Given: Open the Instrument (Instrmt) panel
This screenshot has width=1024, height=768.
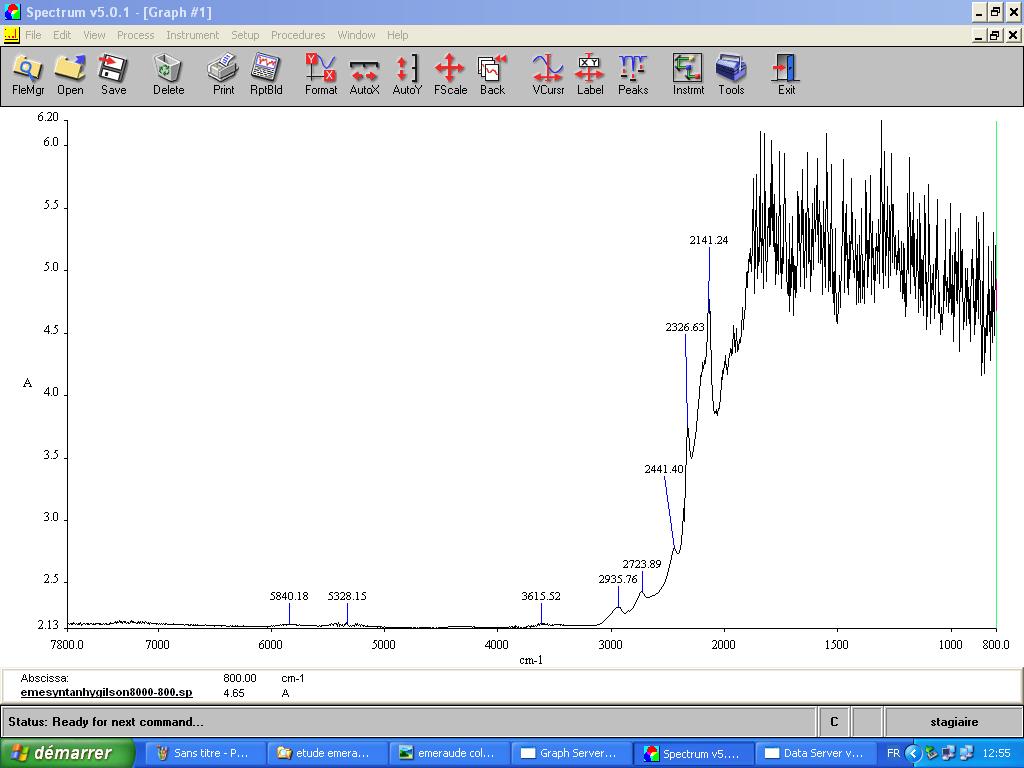Looking at the screenshot, I should click(688, 75).
